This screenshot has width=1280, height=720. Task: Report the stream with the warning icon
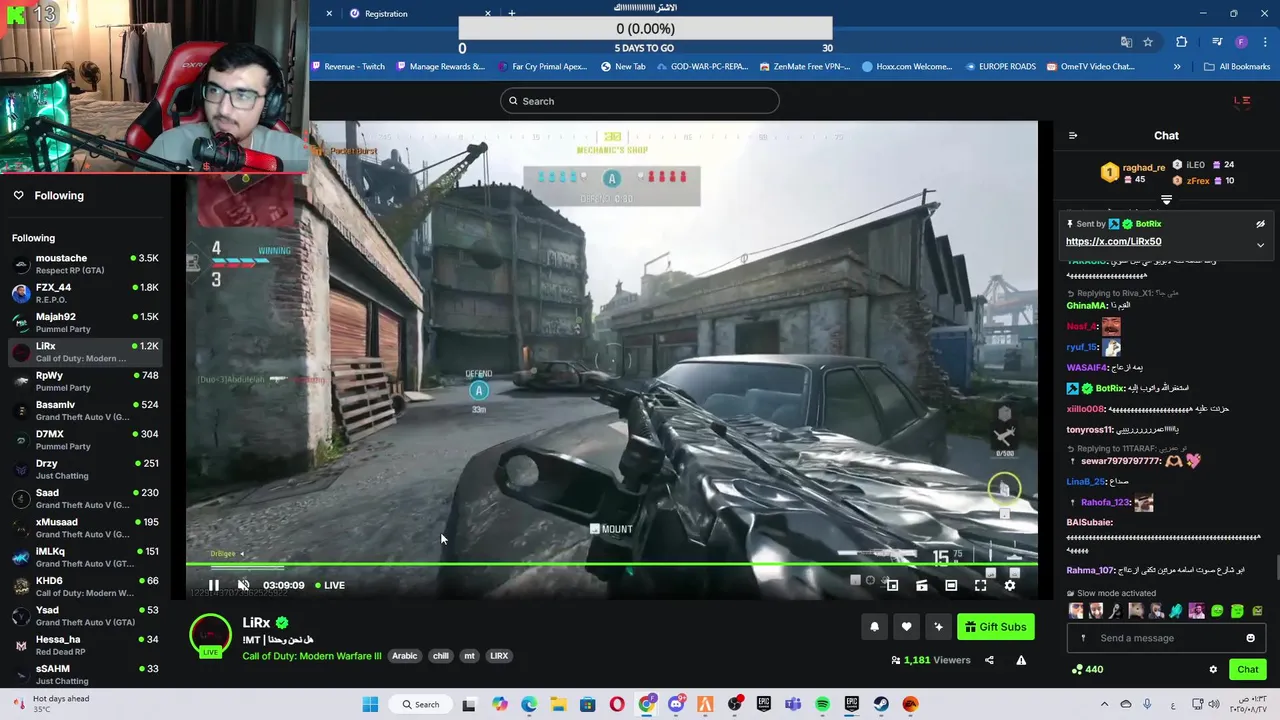point(1021,660)
